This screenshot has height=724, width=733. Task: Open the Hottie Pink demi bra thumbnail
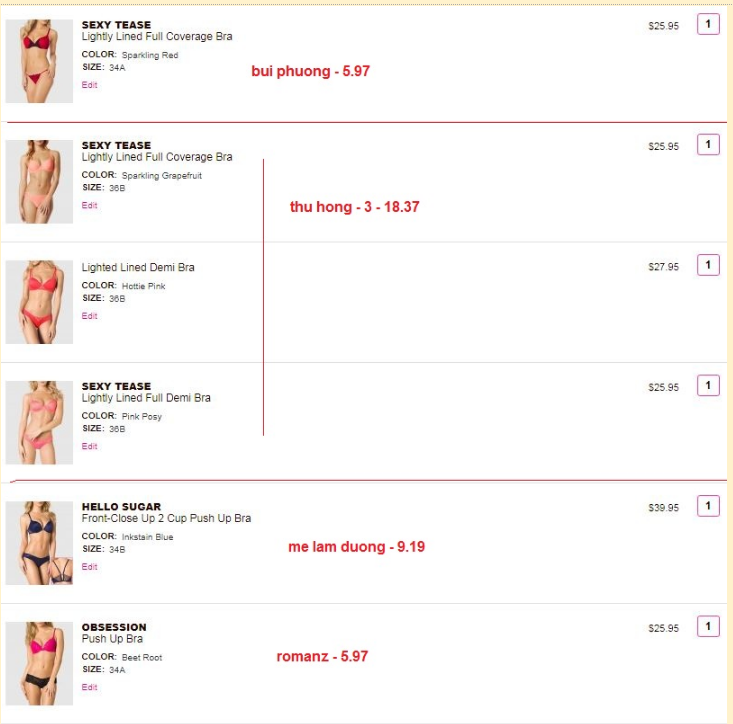[x=39, y=302]
